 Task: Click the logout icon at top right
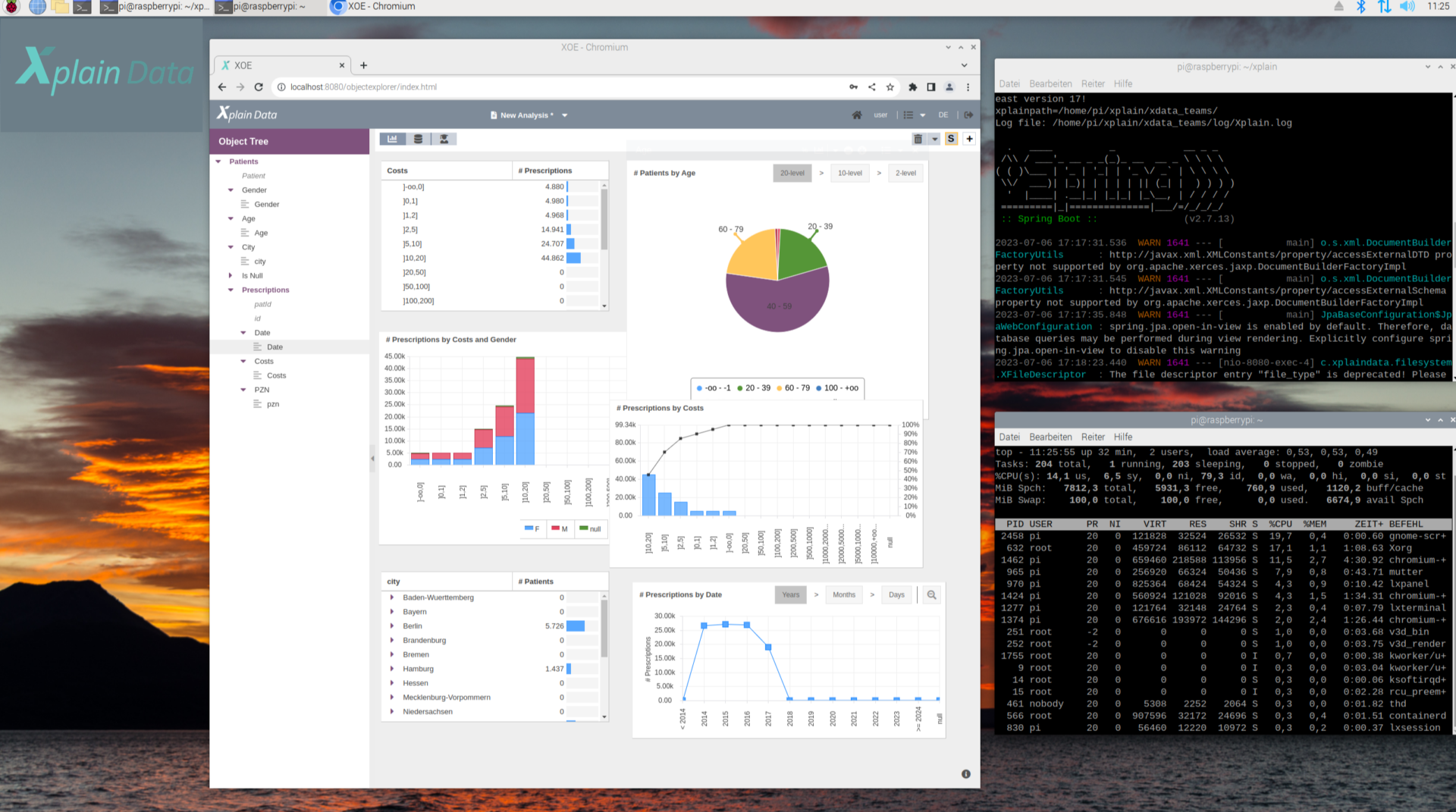968,114
